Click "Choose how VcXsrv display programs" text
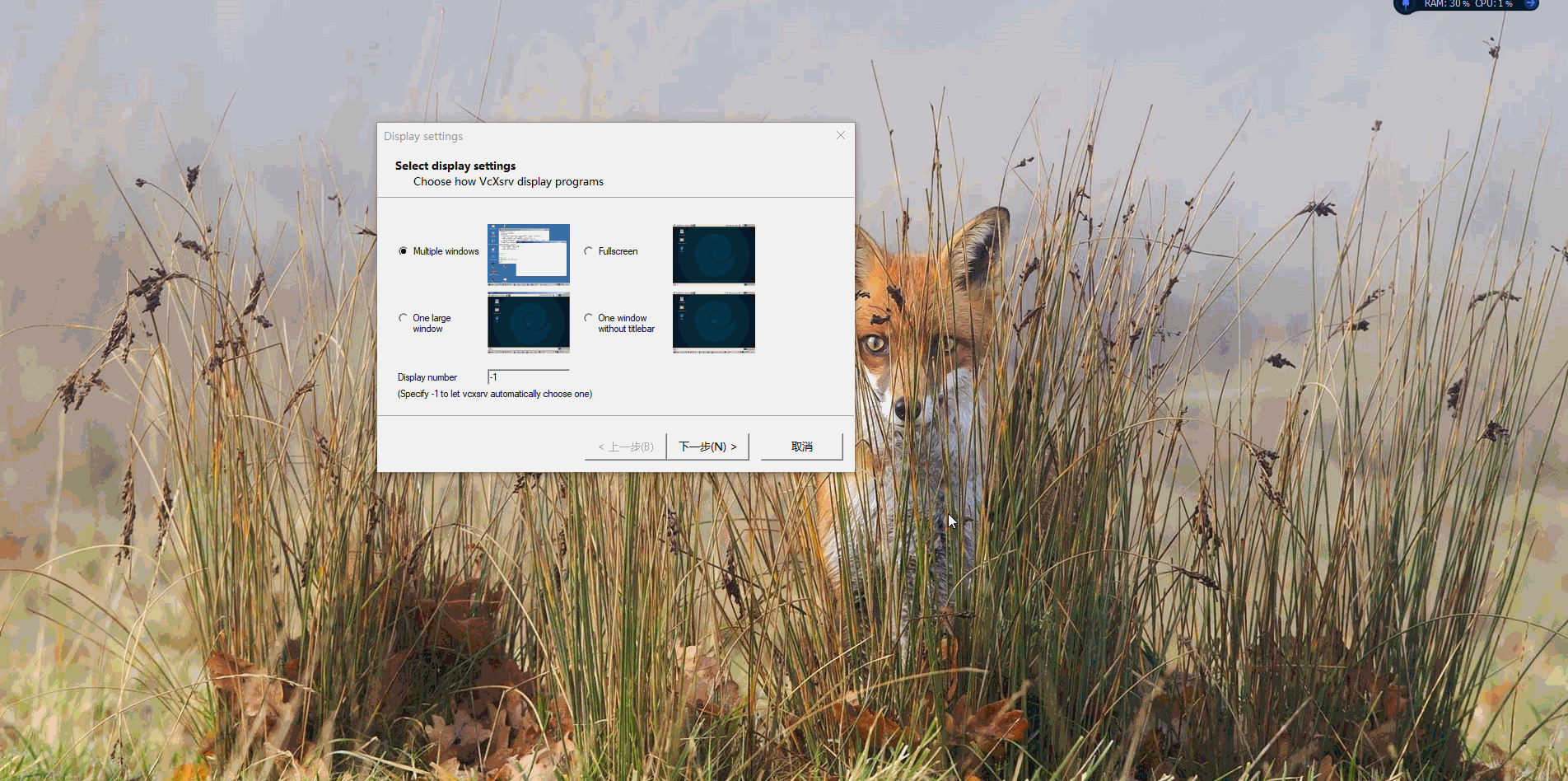The height and width of the screenshot is (781, 1568). click(x=508, y=182)
